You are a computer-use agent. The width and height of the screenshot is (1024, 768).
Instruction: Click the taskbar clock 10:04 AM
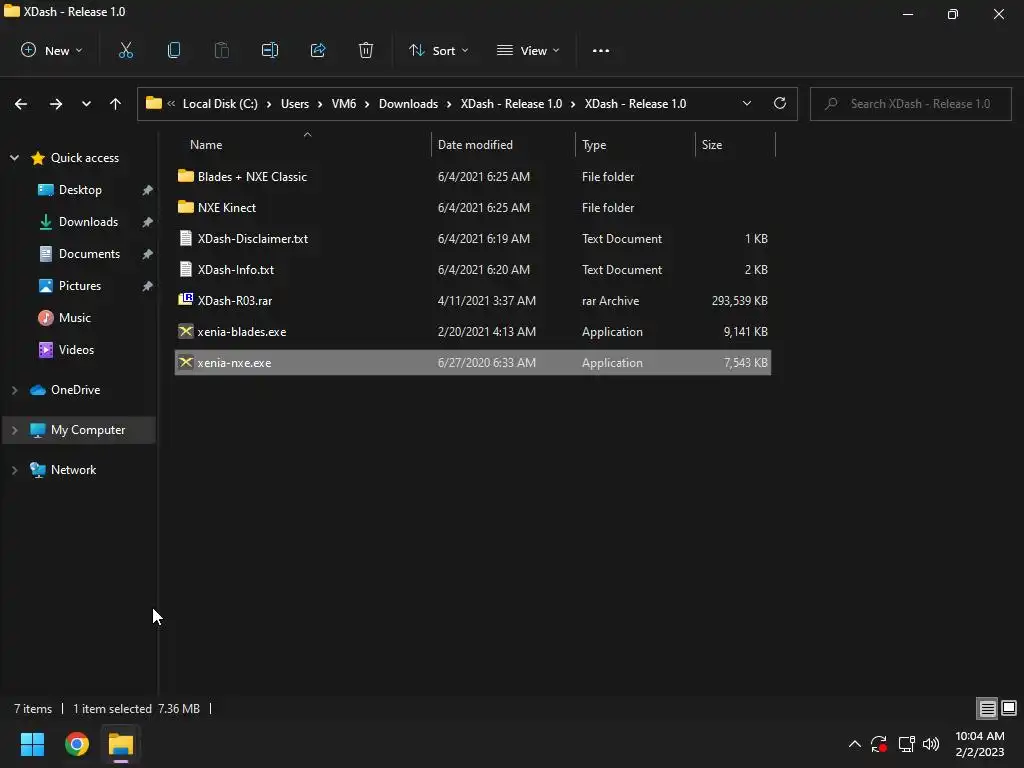(x=980, y=736)
